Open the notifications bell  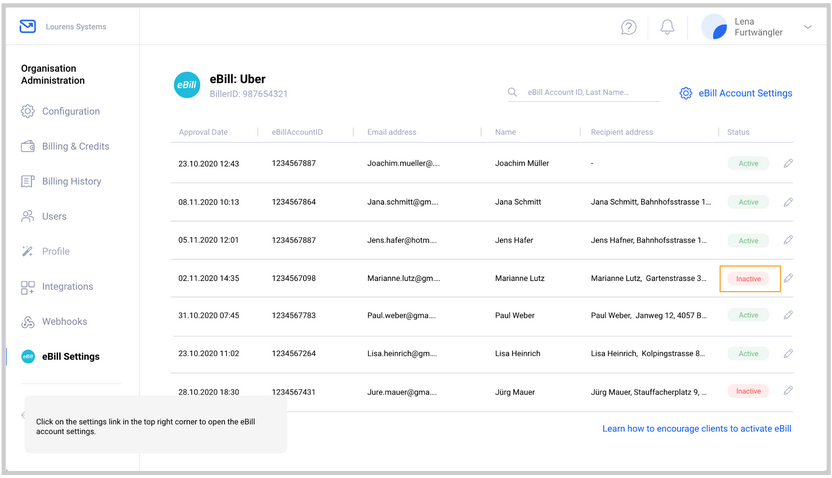pos(667,27)
